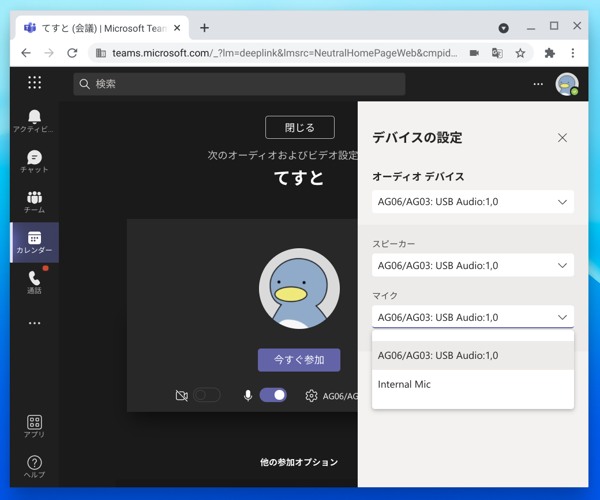Image resolution: width=600 pixels, height=500 pixels.
Task: Expand the audio device dropdown
Action: pos(473,202)
